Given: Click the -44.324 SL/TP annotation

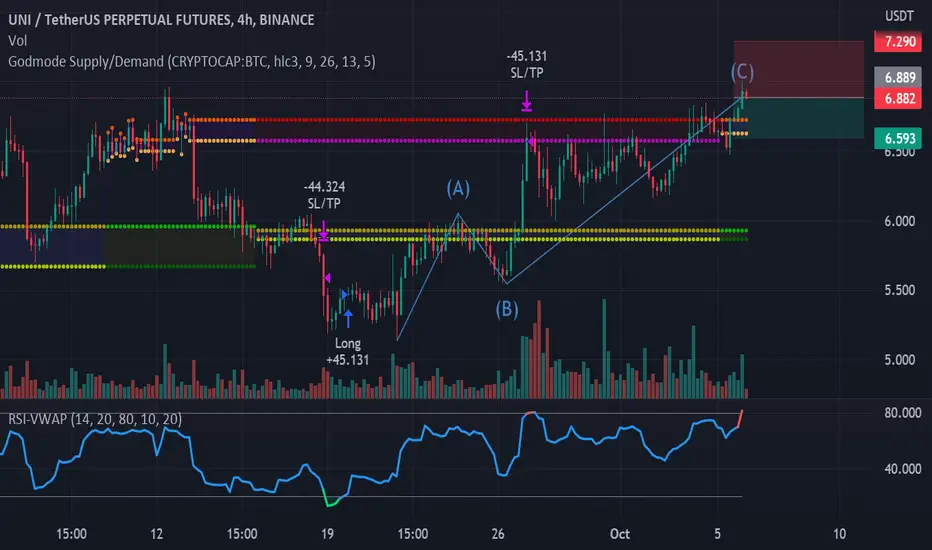Looking at the screenshot, I should pyautogui.click(x=324, y=195).
